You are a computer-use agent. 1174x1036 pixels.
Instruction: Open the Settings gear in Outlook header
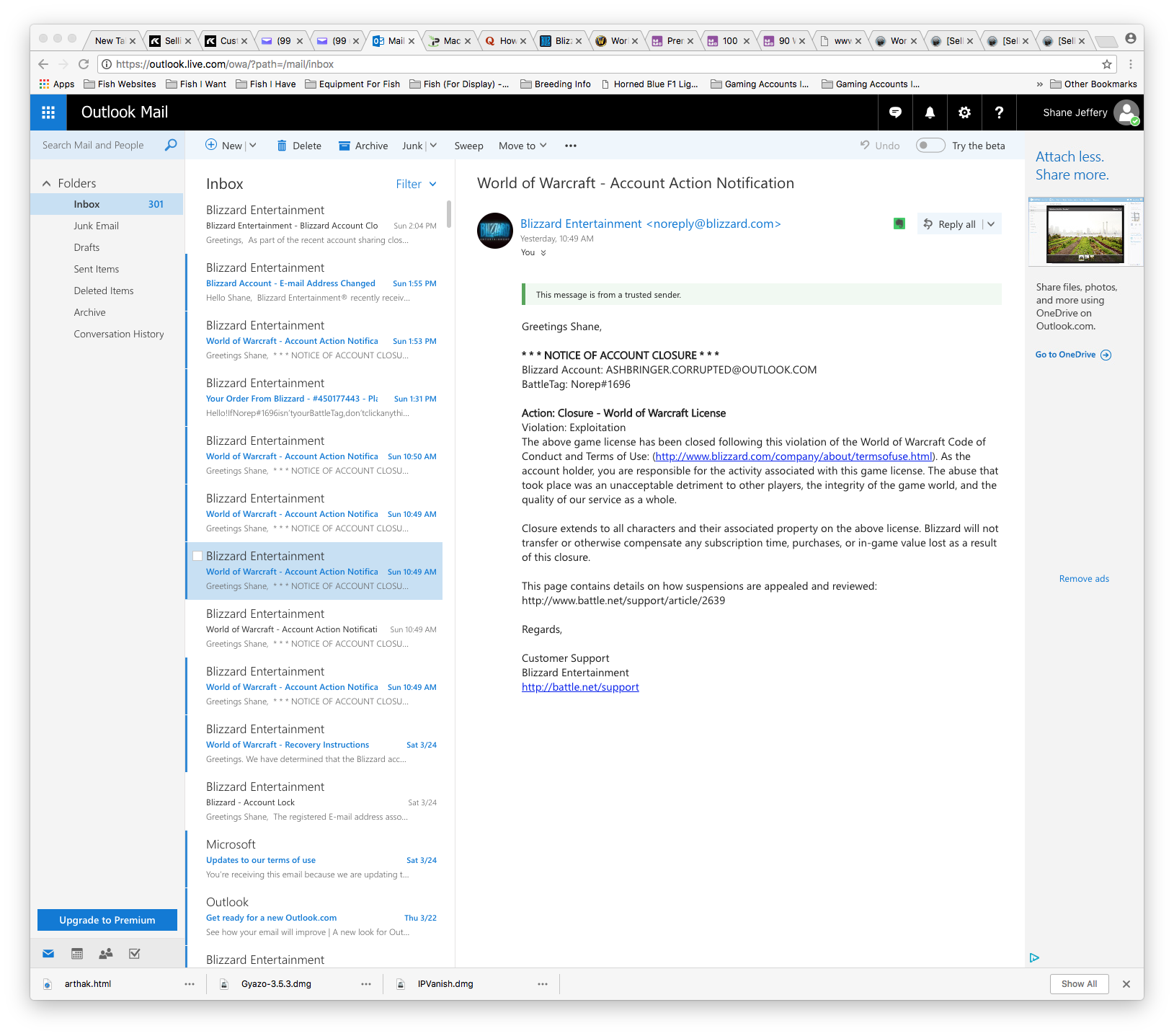click(964, 112)
